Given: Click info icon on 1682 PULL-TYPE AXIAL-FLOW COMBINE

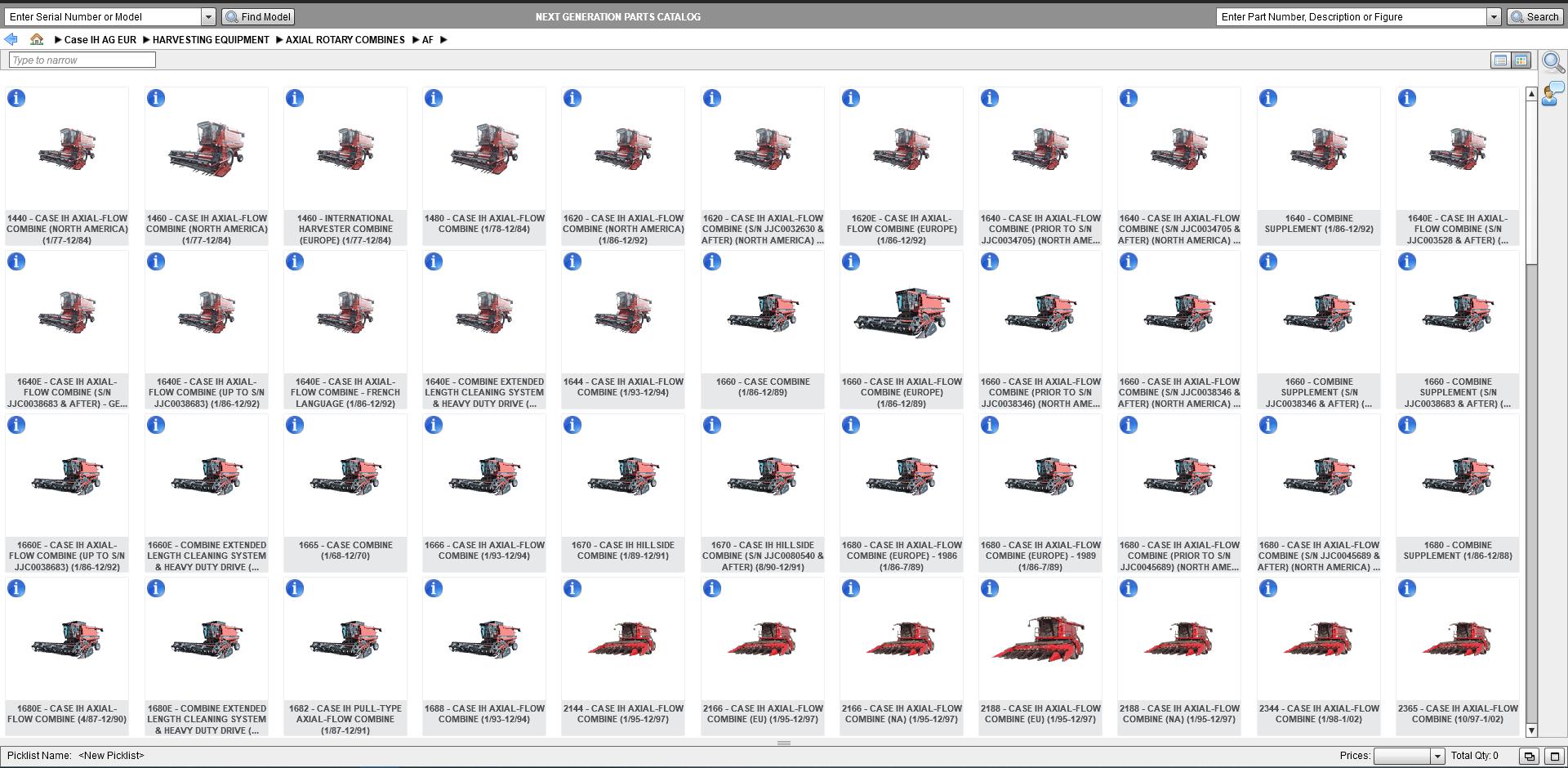Looking at the screenshot, I should 295,588.
